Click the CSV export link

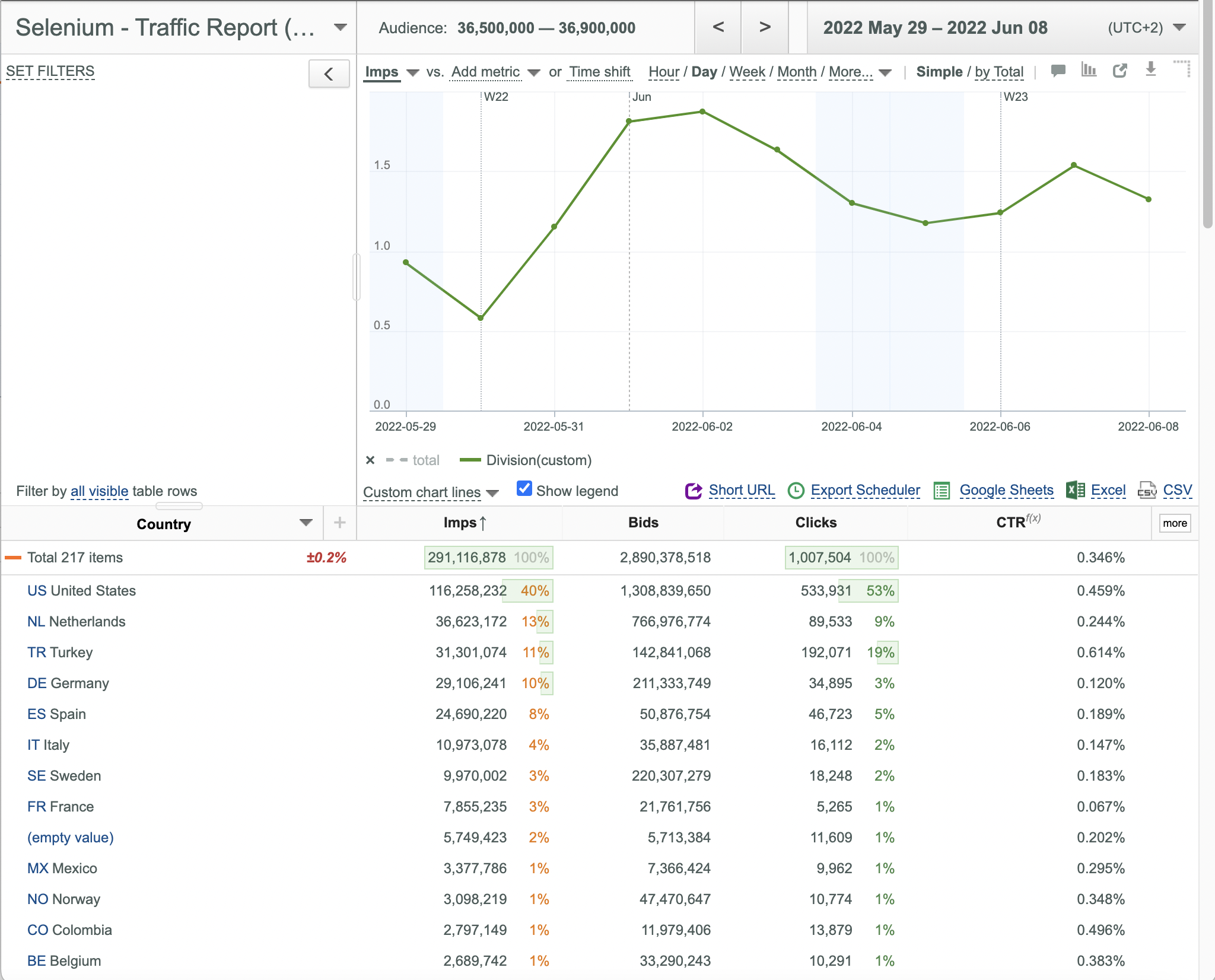click(1177, 490)
